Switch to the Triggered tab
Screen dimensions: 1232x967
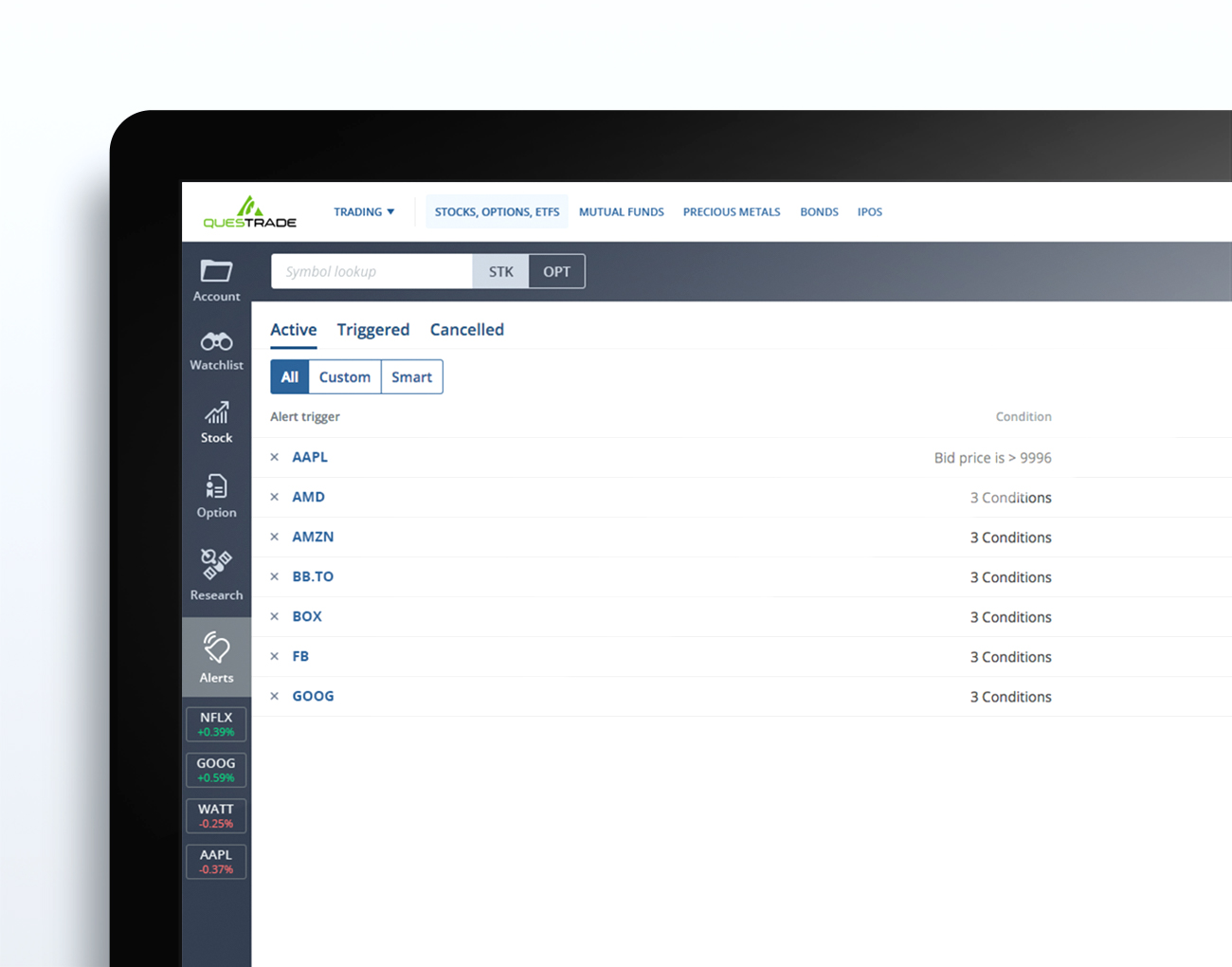[x=373, y=329]
